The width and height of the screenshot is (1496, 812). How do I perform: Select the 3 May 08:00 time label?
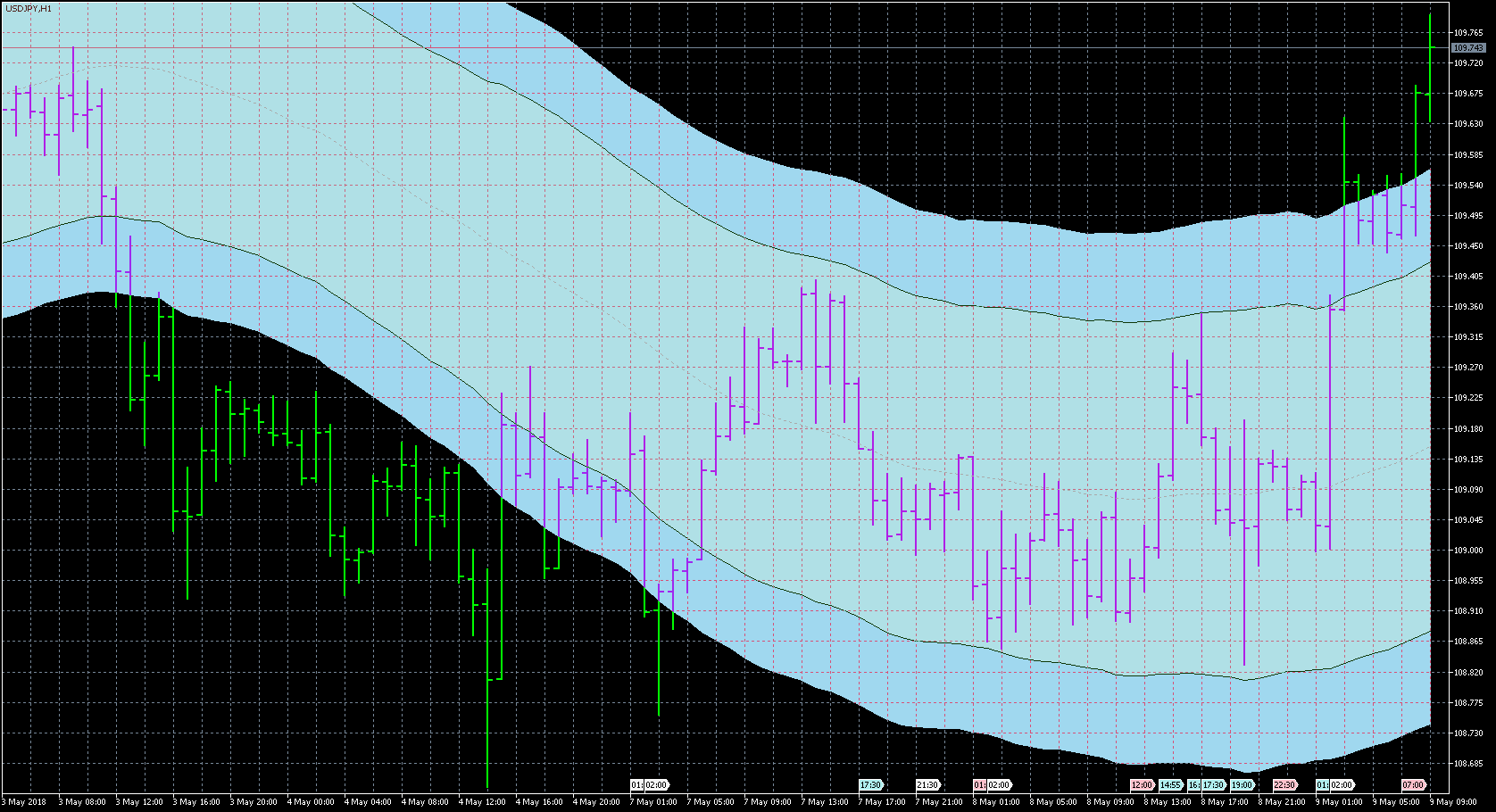coord(82,801)
